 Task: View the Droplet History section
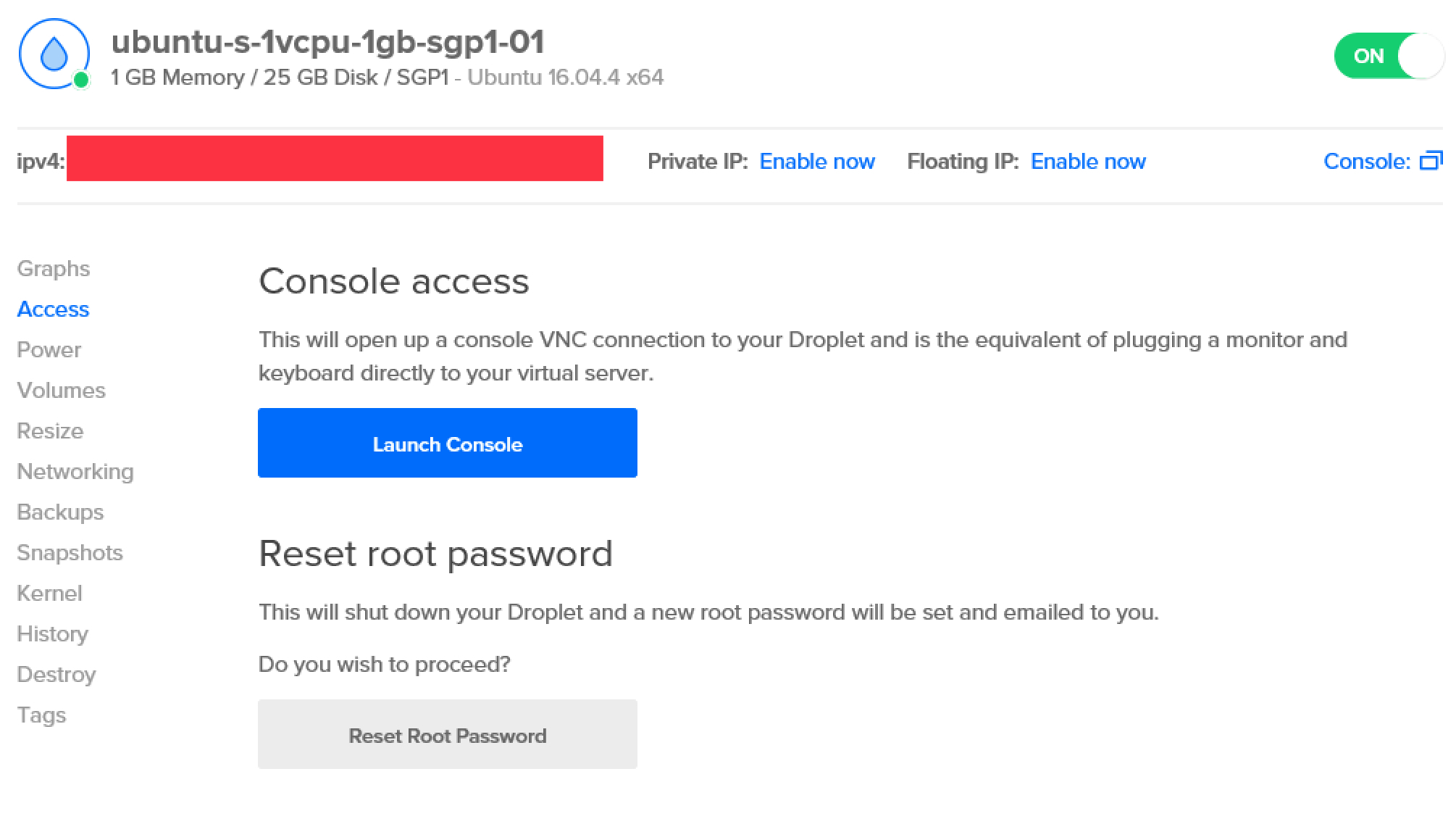pyautogui.click(x=53, y=634)
